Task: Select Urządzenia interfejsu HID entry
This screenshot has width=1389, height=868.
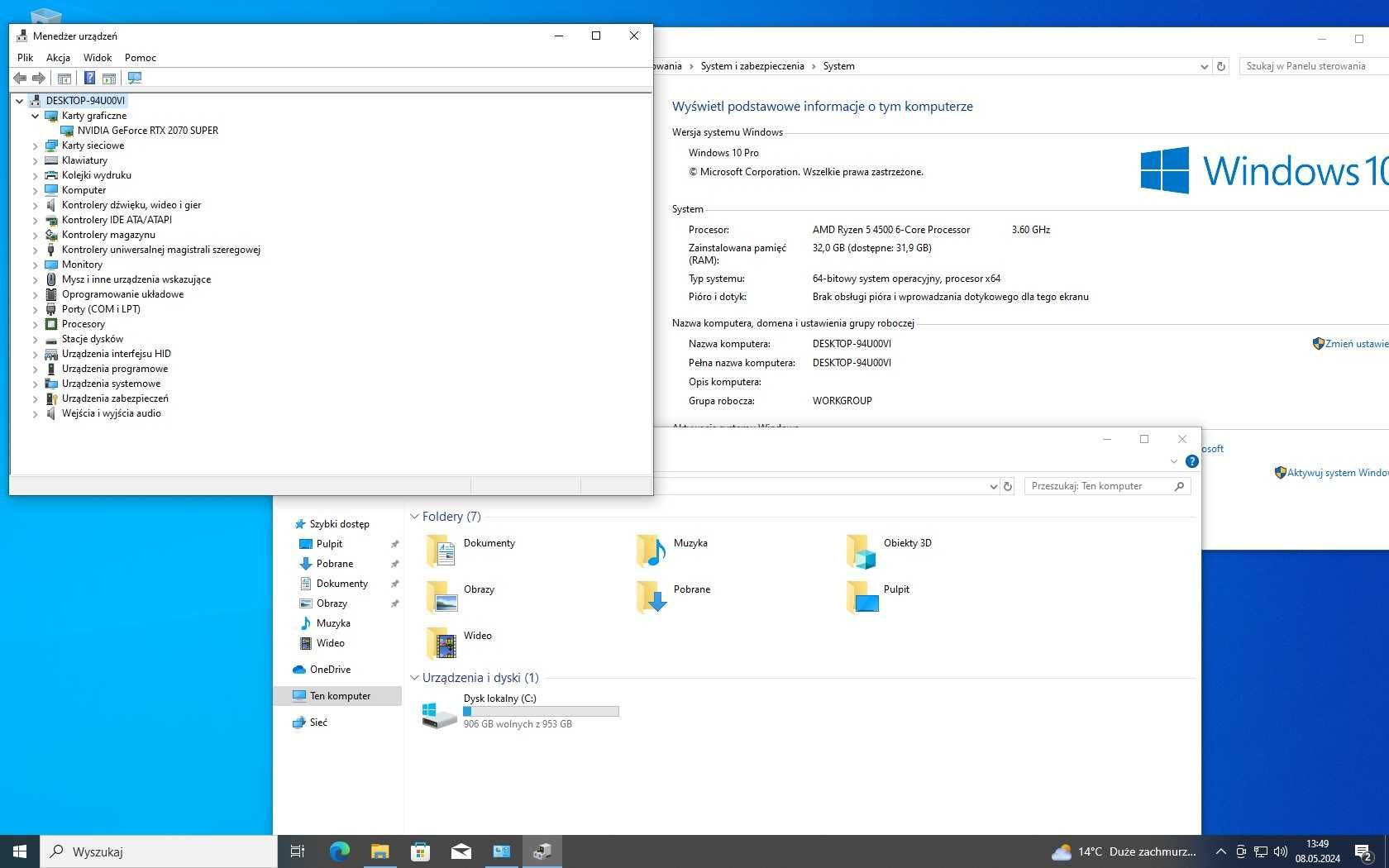Action: tap(117, 354)
